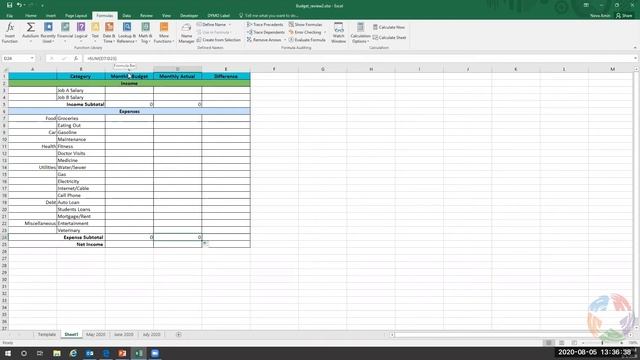Viewport: 640px width, 360px height.
Task: Click Remove Arrows
Action: coord(264,40)
